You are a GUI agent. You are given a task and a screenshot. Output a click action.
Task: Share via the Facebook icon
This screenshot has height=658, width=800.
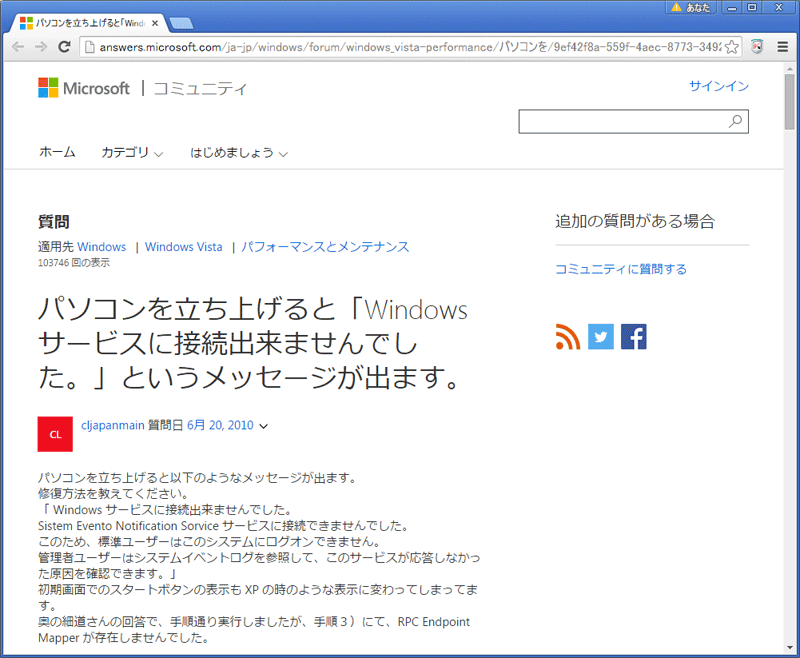pyautogui.click(x=634, y=337)
